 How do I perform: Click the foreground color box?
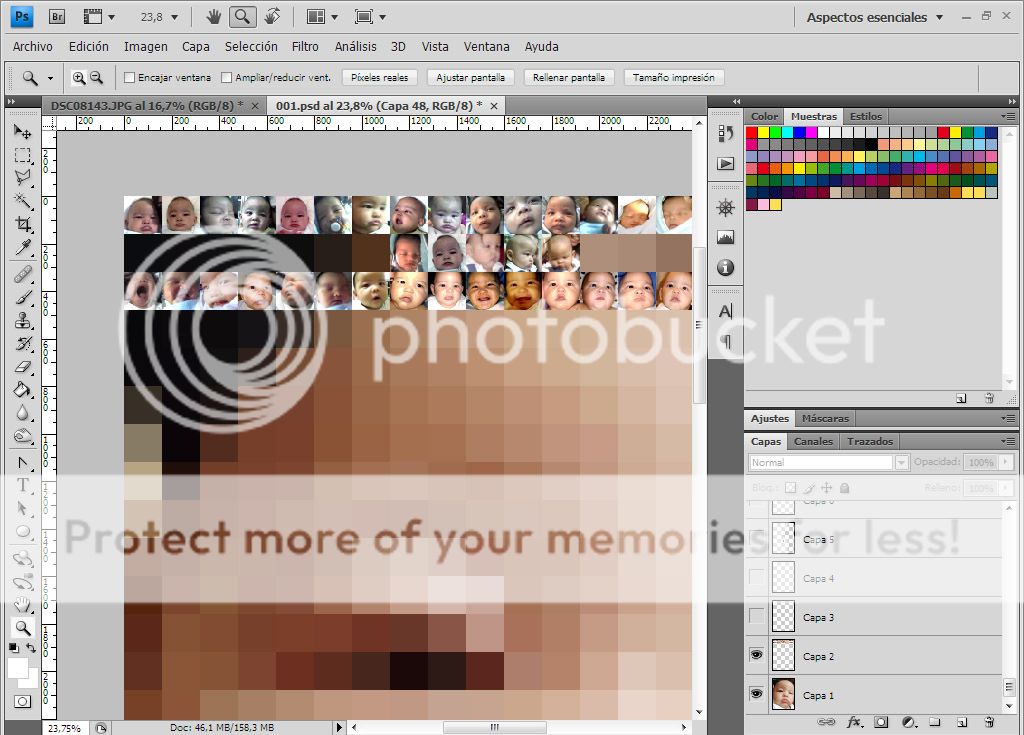pos(18,668)
